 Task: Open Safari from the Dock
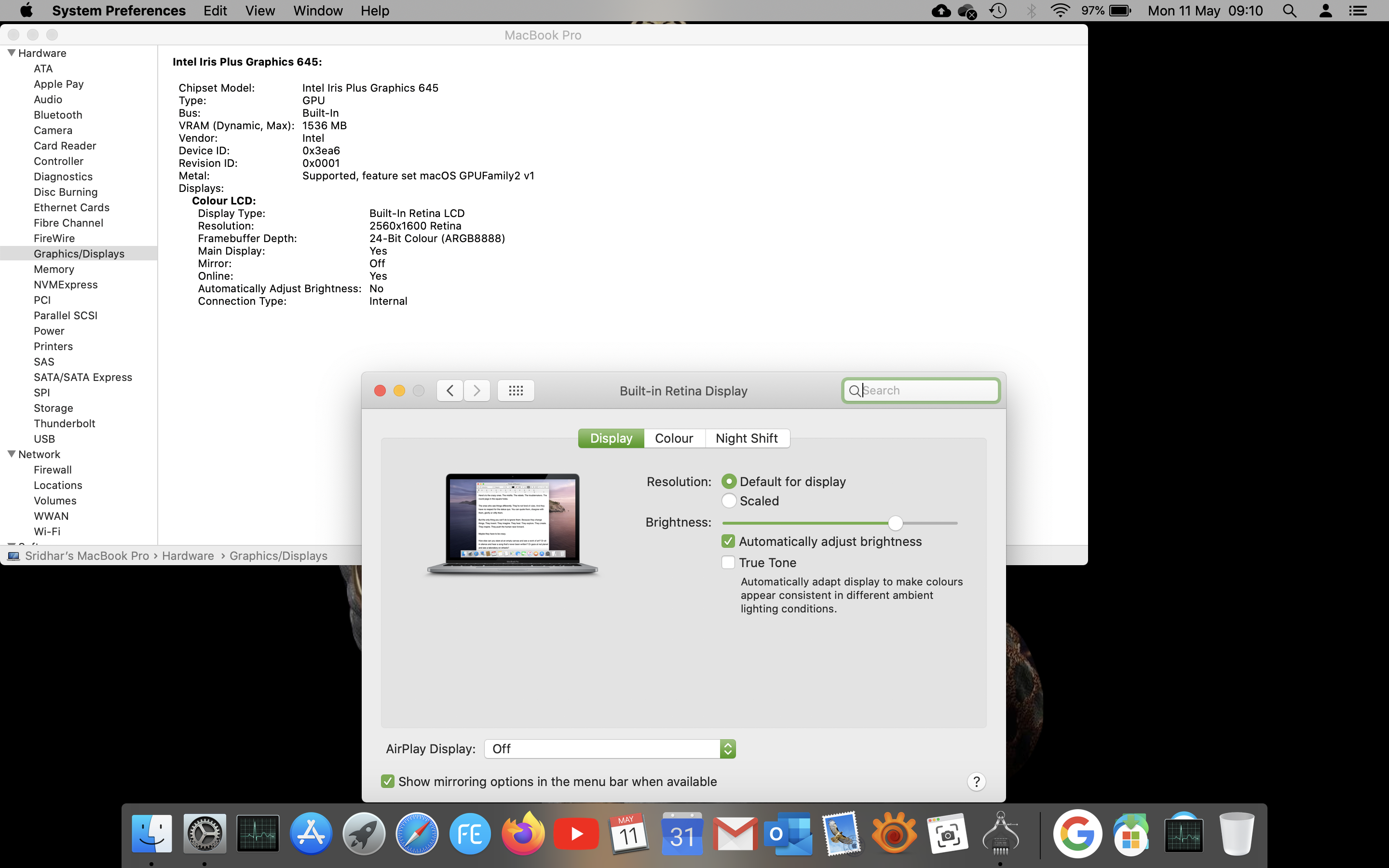coord(417,834)
